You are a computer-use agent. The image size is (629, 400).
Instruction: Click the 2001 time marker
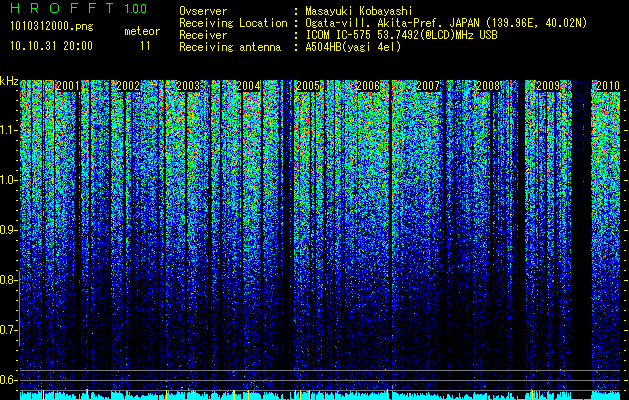tap(67, 86)
